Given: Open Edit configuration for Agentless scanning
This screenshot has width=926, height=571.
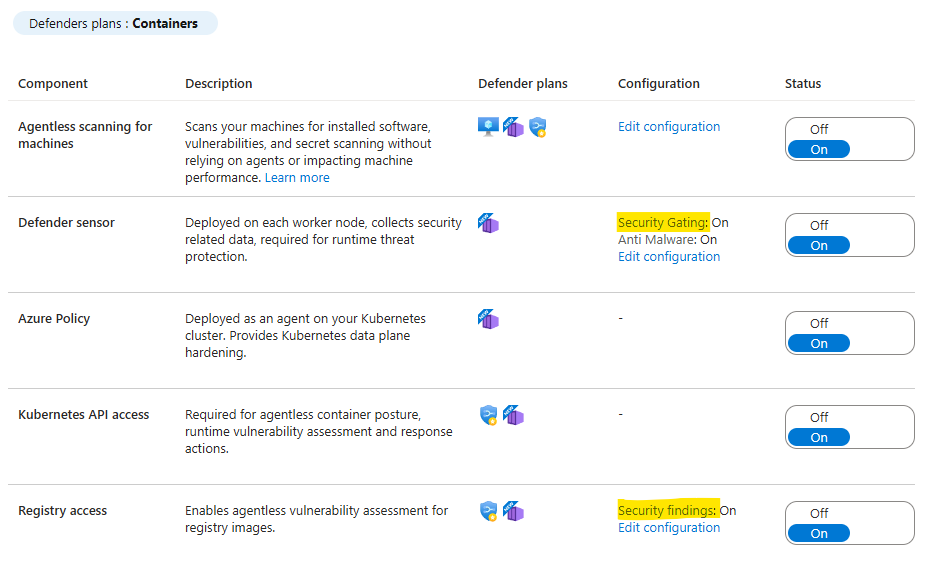Looking at the screenshot, I should coord(669,127).
